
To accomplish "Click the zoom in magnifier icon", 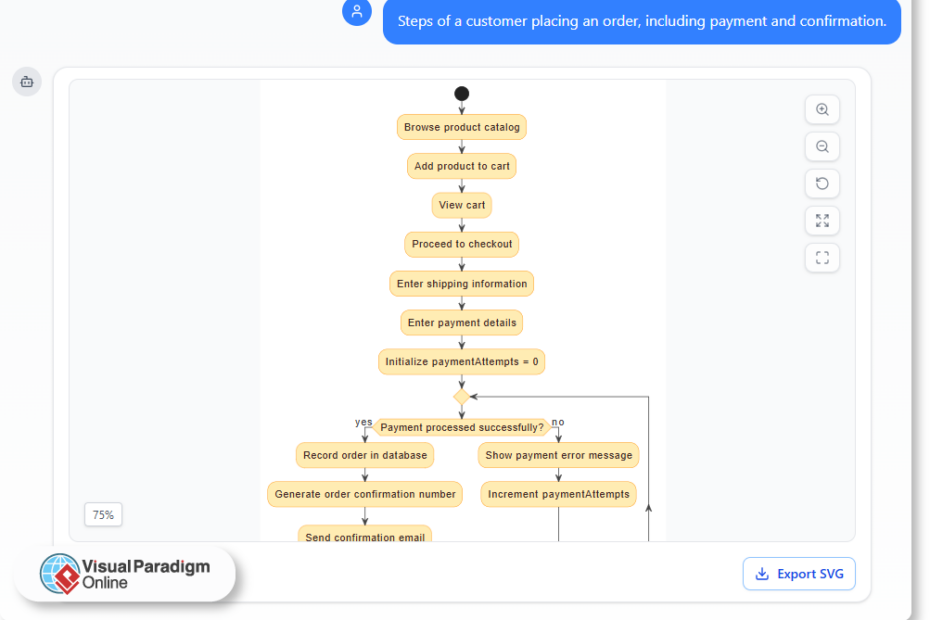I will pyautogui.click(x=821, y=110).
